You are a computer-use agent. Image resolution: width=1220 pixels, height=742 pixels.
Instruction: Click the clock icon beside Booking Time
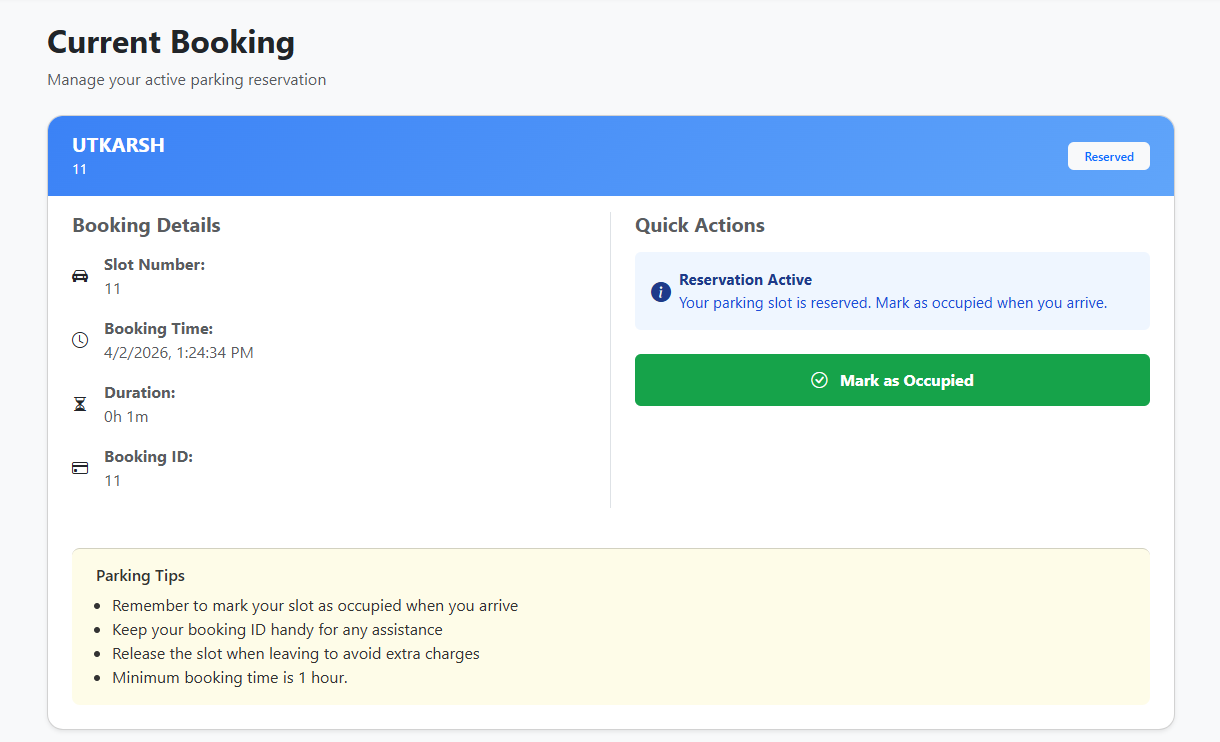(80, 341)
